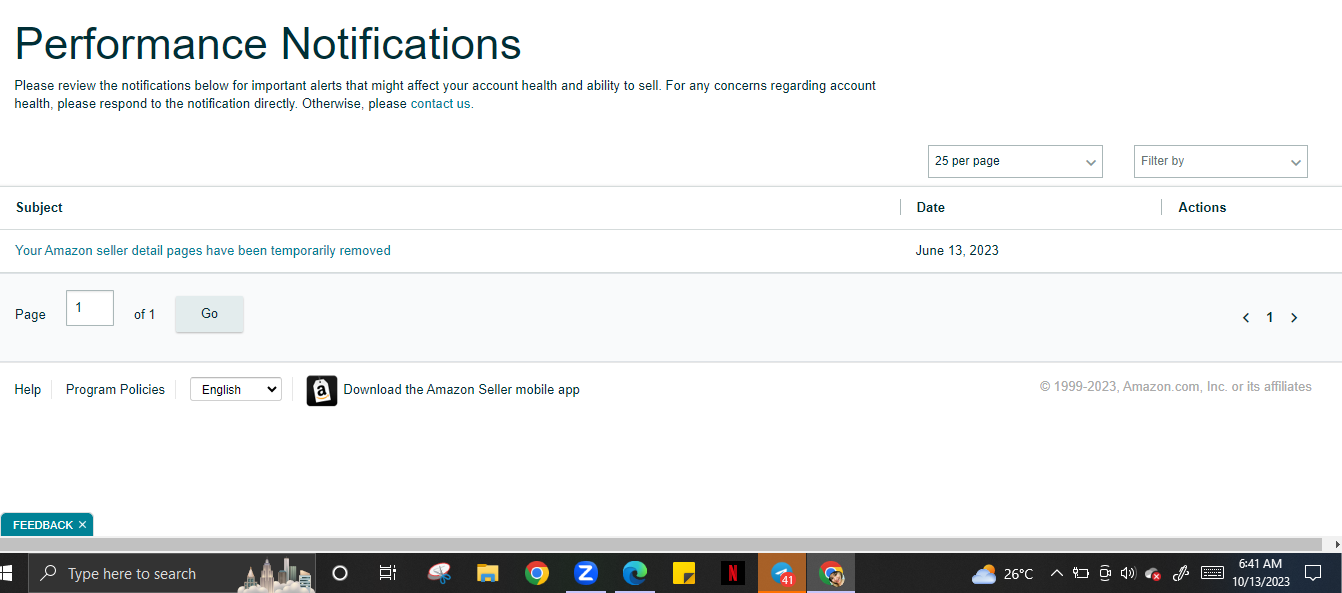Open the Help link in footer
1342x593 pixels.
pyautogui.click(x=27, y=389)
